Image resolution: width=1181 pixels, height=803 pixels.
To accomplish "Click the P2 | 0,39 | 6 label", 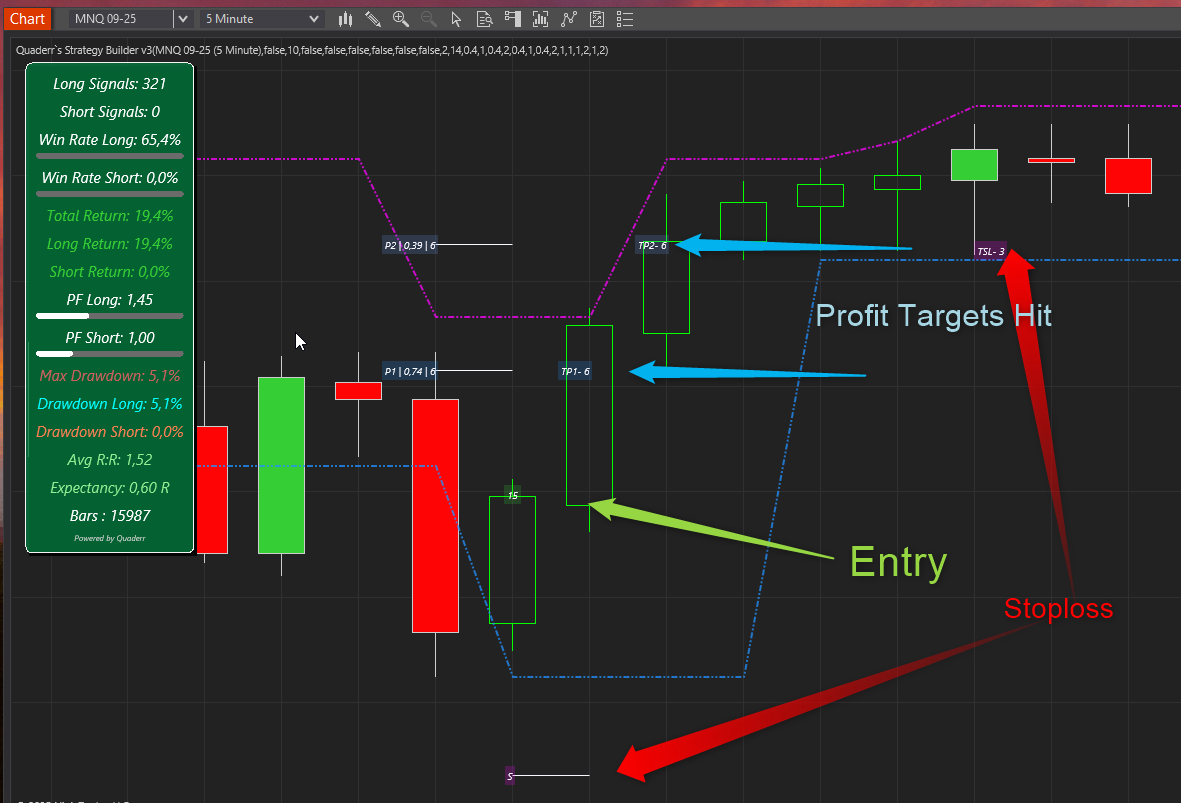I will pos(410,245).
